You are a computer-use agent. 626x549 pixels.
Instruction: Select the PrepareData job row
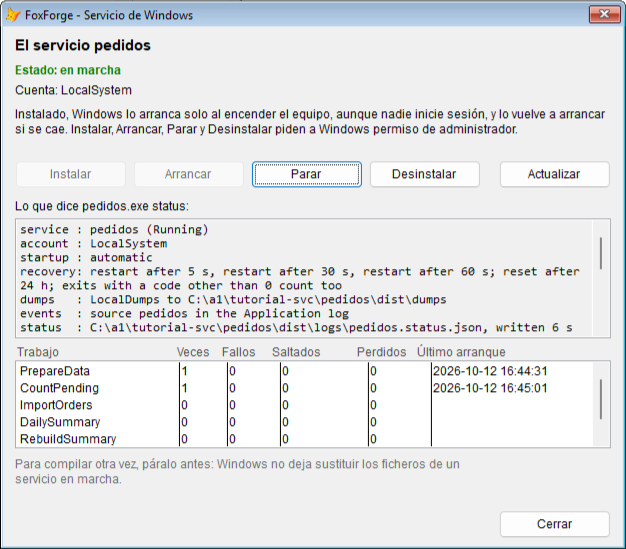click(x=304, y=371)
